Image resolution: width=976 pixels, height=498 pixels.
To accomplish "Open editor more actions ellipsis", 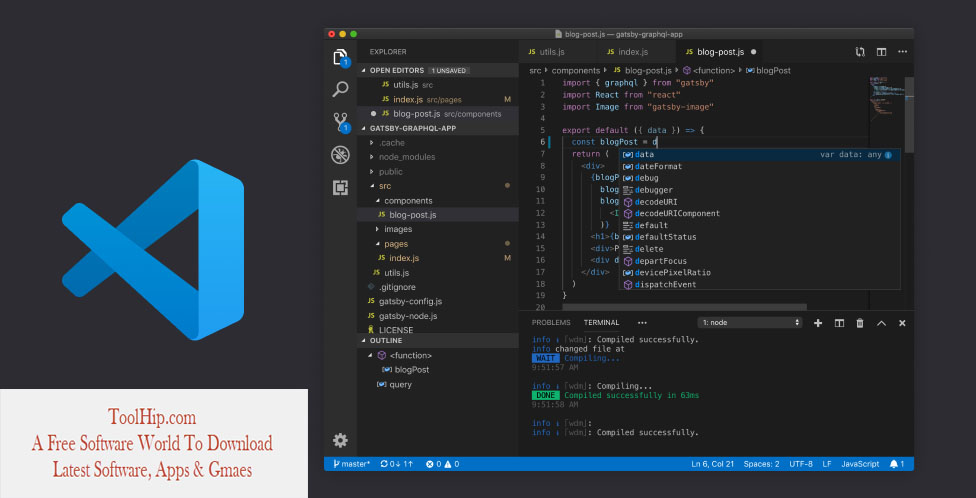I will tap(903, 52).
